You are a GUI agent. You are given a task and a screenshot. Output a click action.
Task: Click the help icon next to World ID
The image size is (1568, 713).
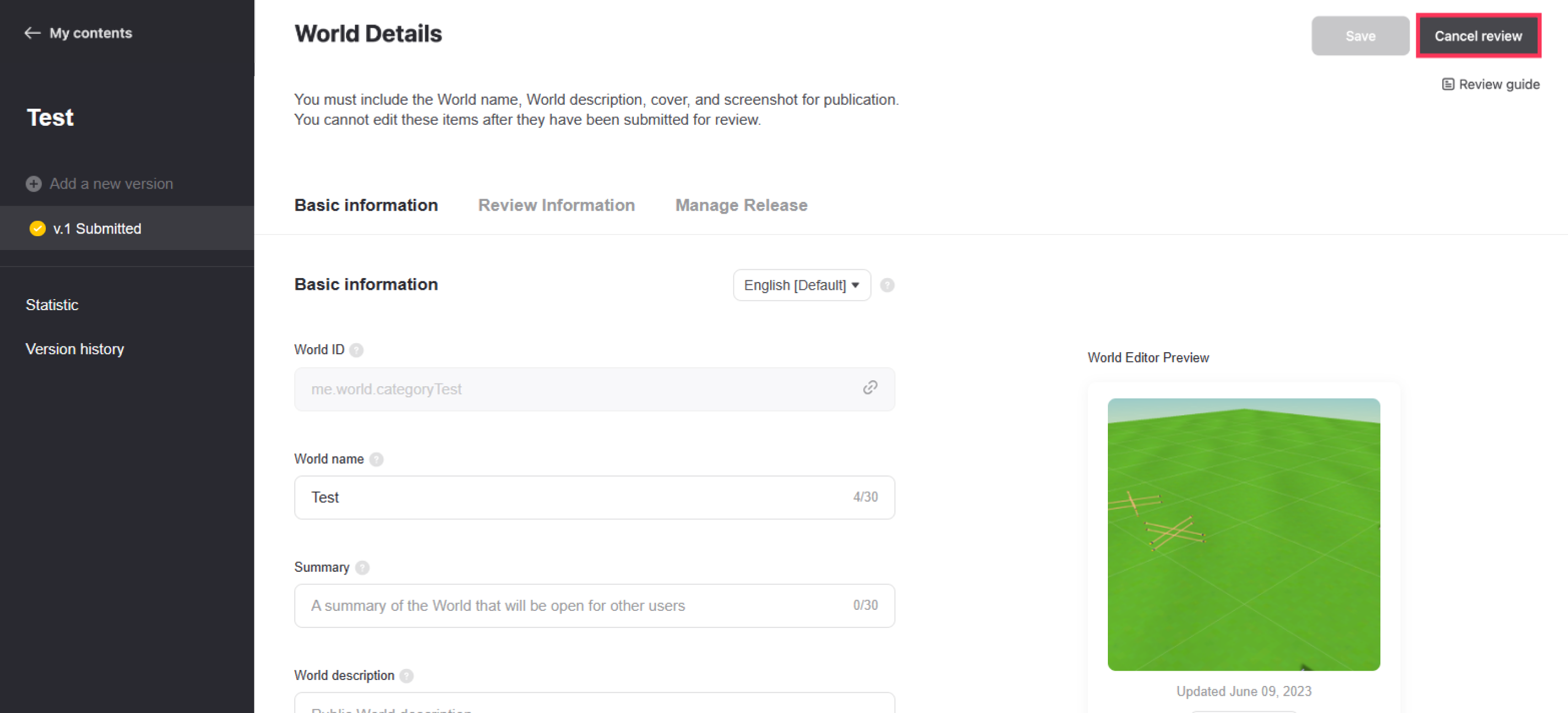357,350
